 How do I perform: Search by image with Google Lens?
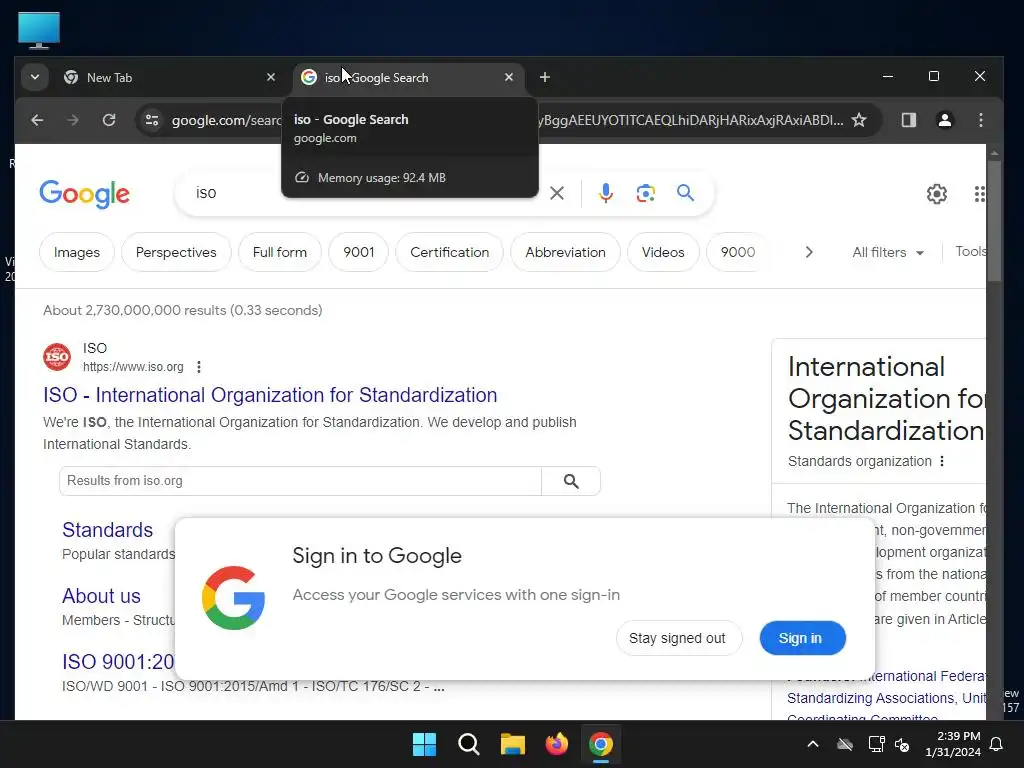(x=646, y=193)
